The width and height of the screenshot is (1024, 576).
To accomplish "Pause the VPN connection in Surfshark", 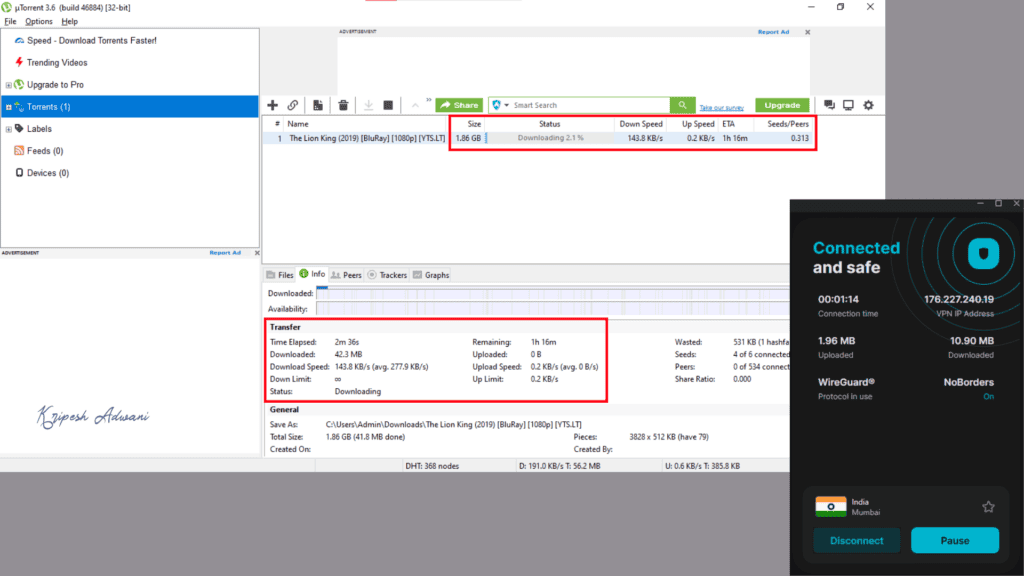I will pyautogui.click(x=955, y=540).
